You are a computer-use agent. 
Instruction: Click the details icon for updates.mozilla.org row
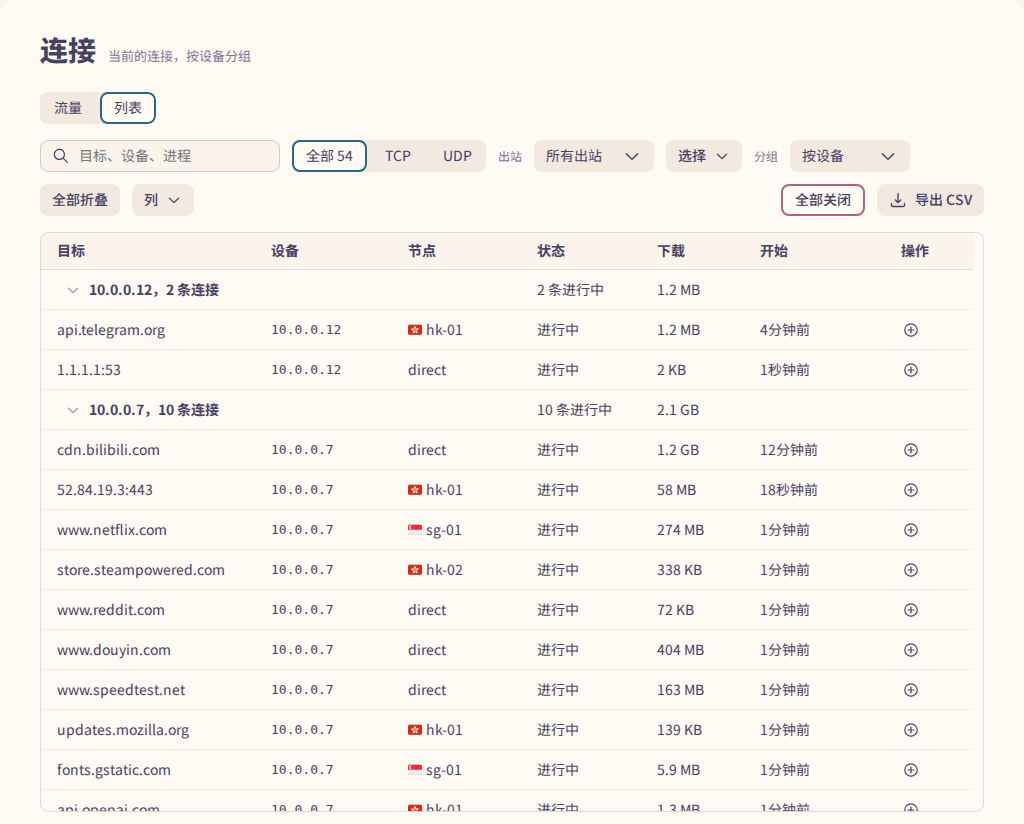(910, 730)
